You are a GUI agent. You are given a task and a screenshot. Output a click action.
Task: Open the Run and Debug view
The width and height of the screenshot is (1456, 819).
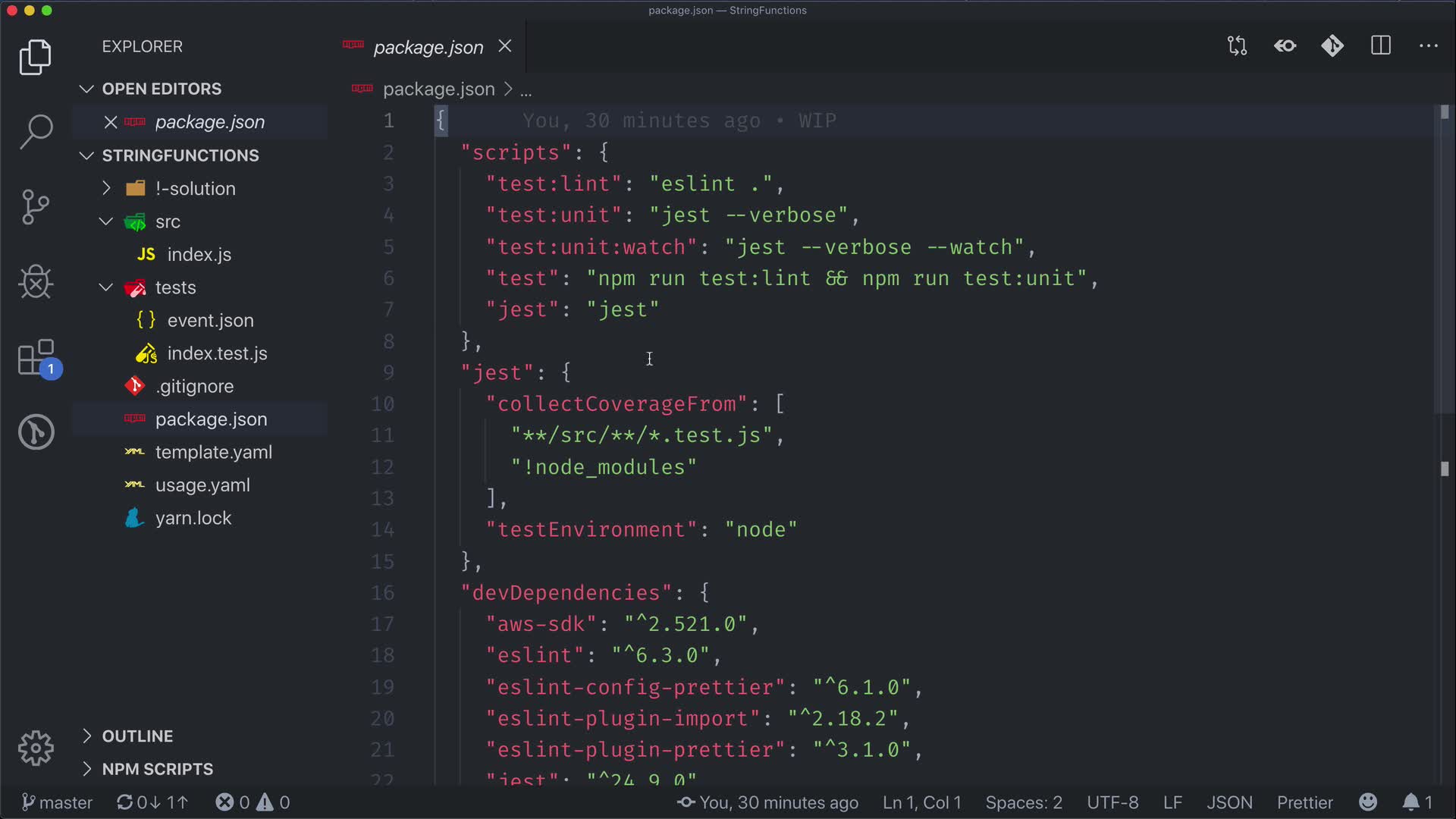coord(36,282)
